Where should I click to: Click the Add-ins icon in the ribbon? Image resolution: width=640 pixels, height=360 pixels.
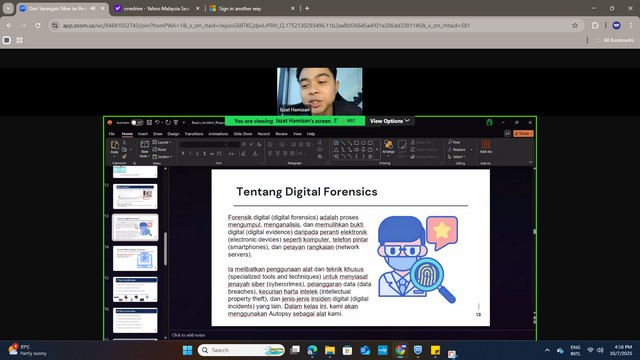[x=486, y=147]
